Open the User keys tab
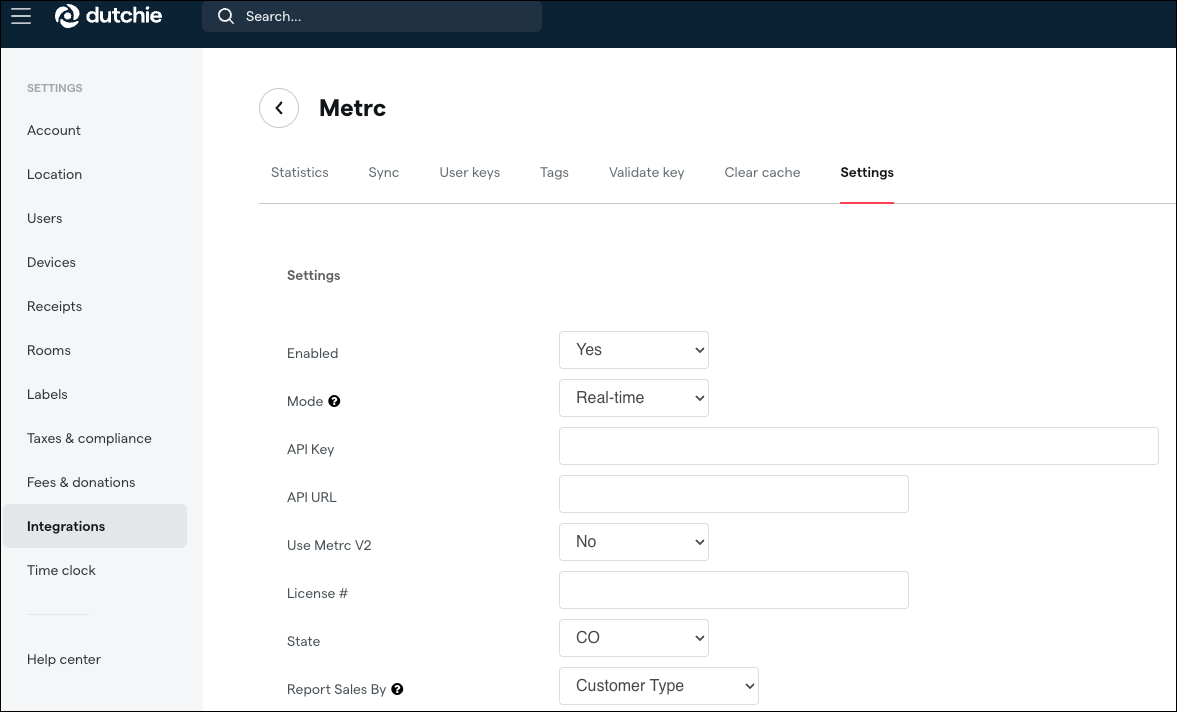1177x712 pixels. click(469, 172)
